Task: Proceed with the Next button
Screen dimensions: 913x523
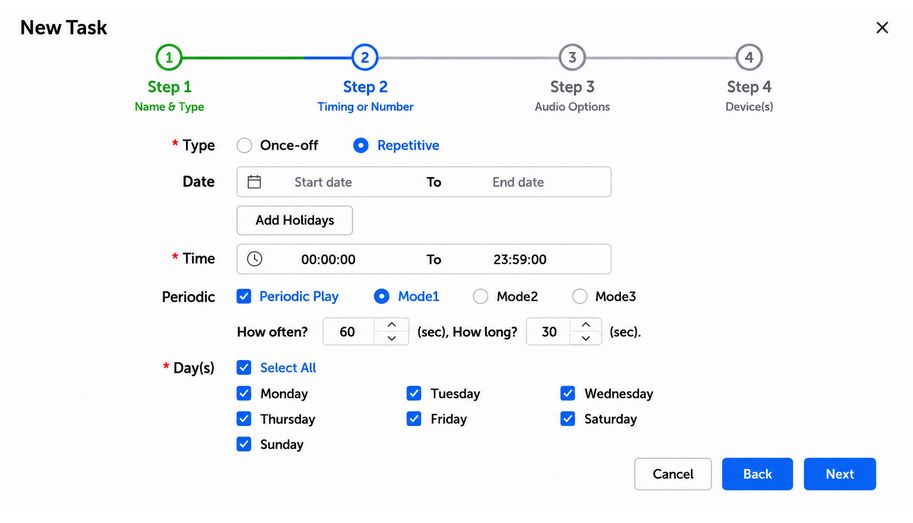Action: (840, 473)
